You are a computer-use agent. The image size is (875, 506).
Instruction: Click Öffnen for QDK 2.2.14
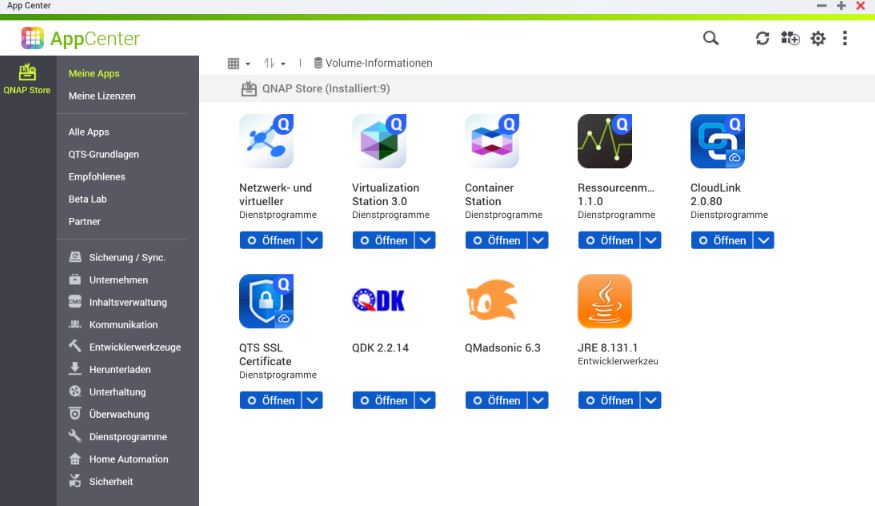click(x=383, y=401)
